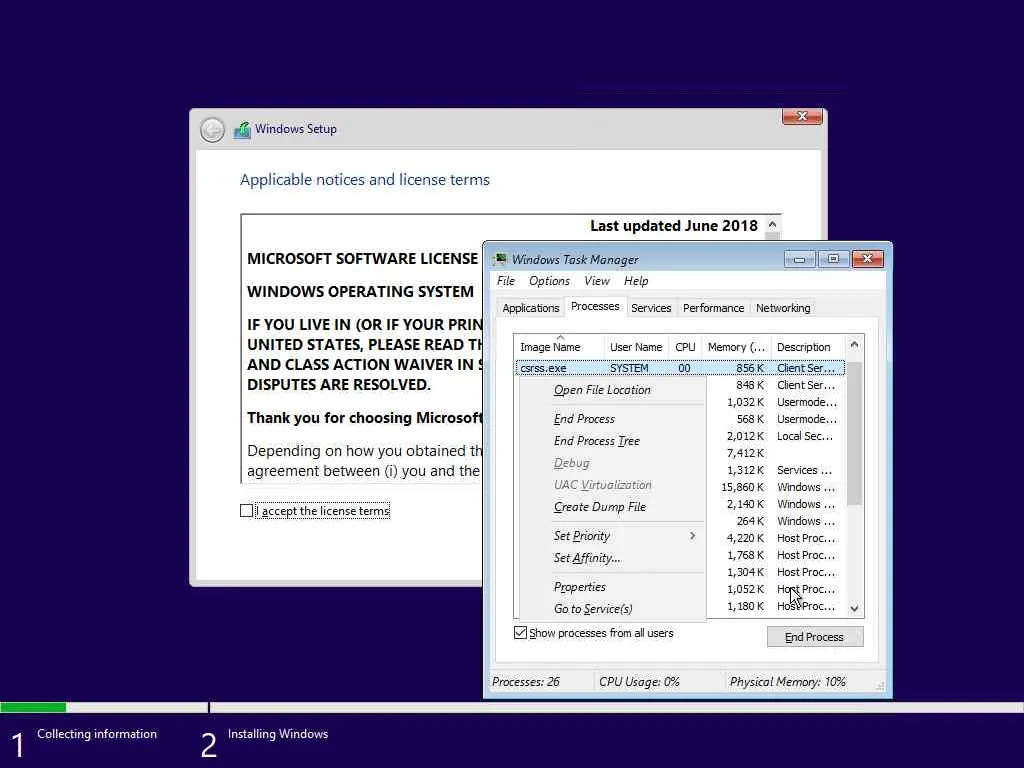Click the Applicable notices and license terms heading
The width and height of the screenshot is (1024, 768).
364,180
